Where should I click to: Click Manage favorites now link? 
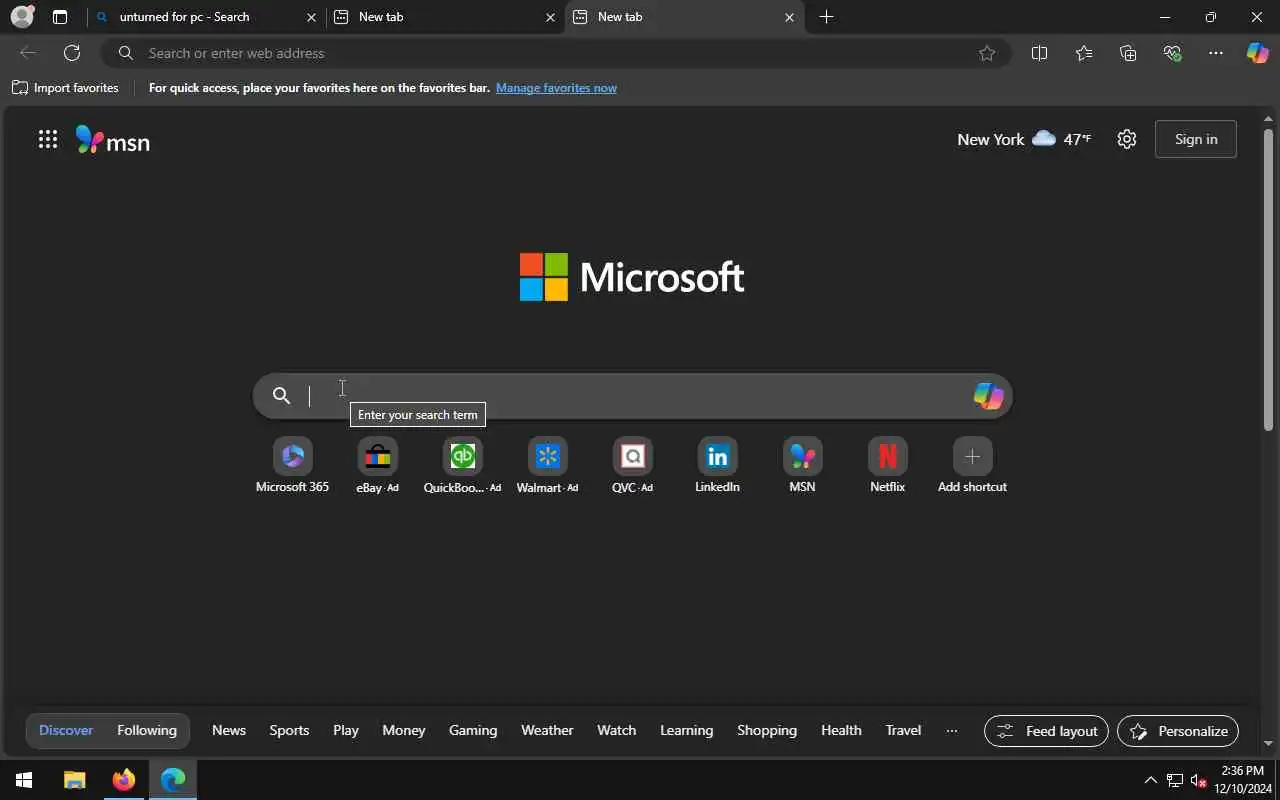click(x=556, y=88)
